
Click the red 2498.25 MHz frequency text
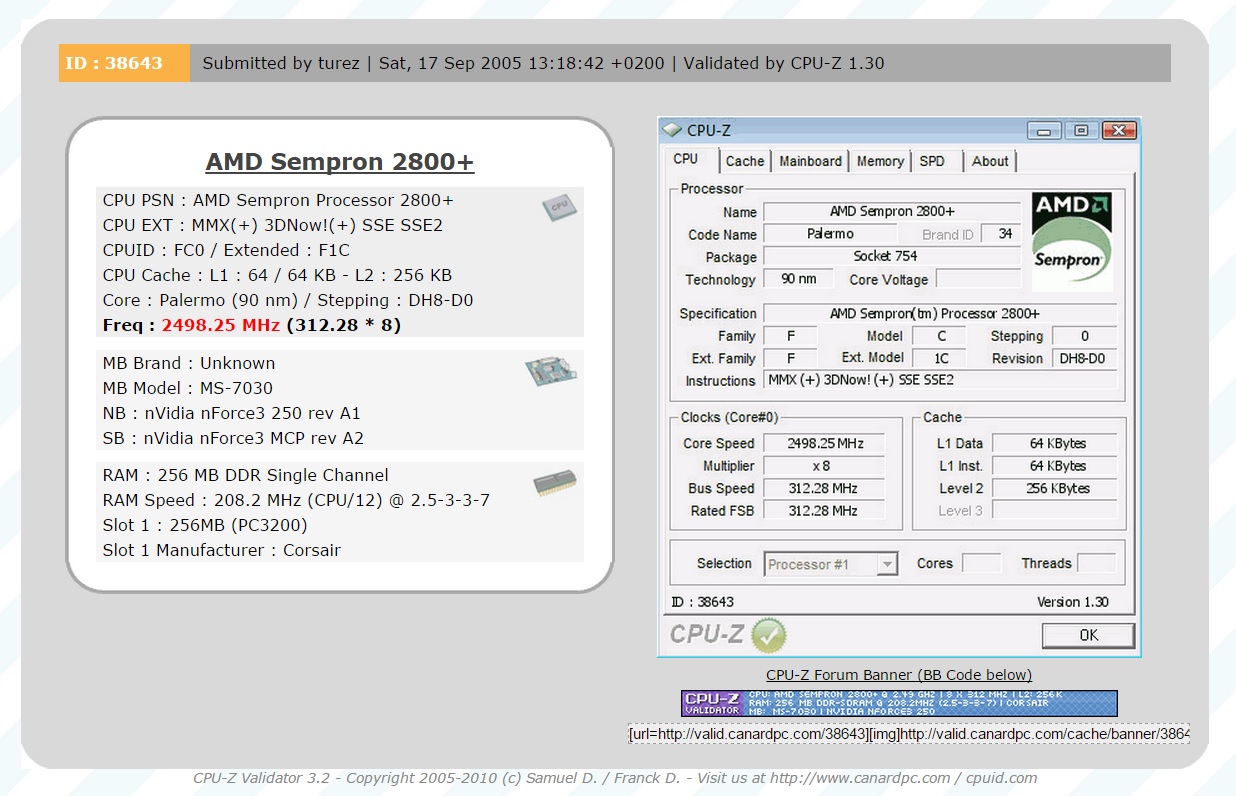tap(221, 325)
